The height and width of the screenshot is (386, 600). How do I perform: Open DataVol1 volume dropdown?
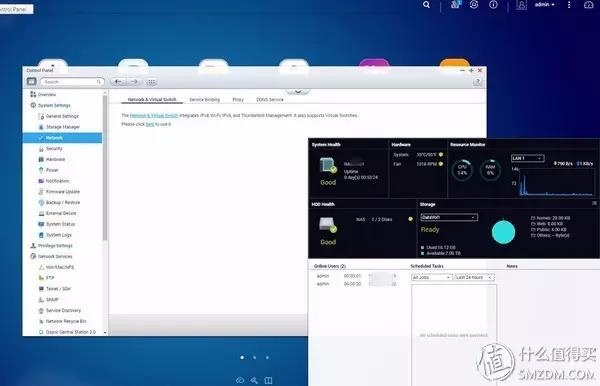point(449,217)
